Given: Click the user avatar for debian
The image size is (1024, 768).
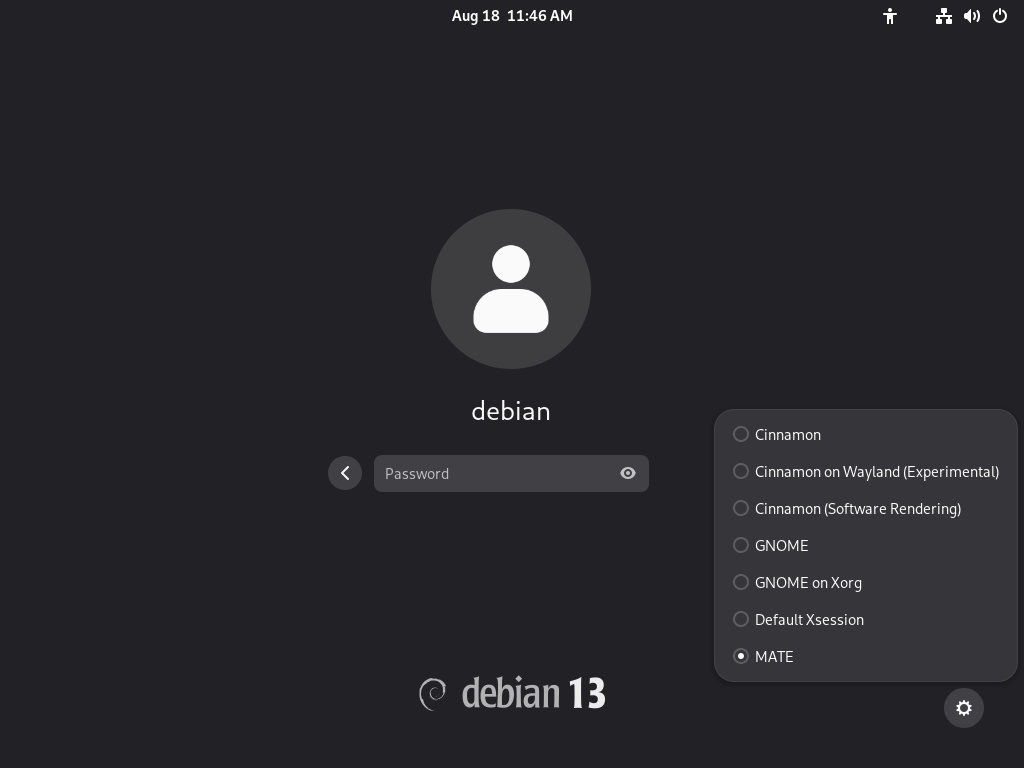Looking at the screenshot, I should tap(511, 288).
